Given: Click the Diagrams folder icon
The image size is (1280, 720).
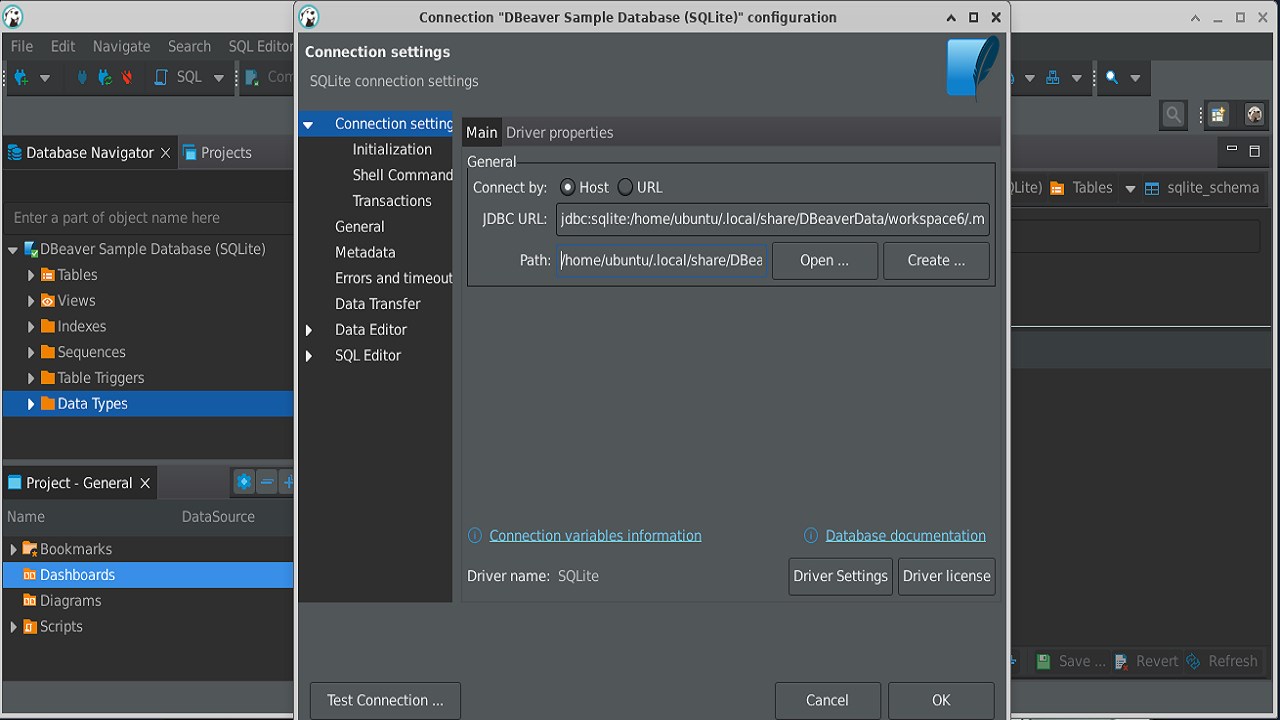Looking at the screenshot, I should coord(30,601).
